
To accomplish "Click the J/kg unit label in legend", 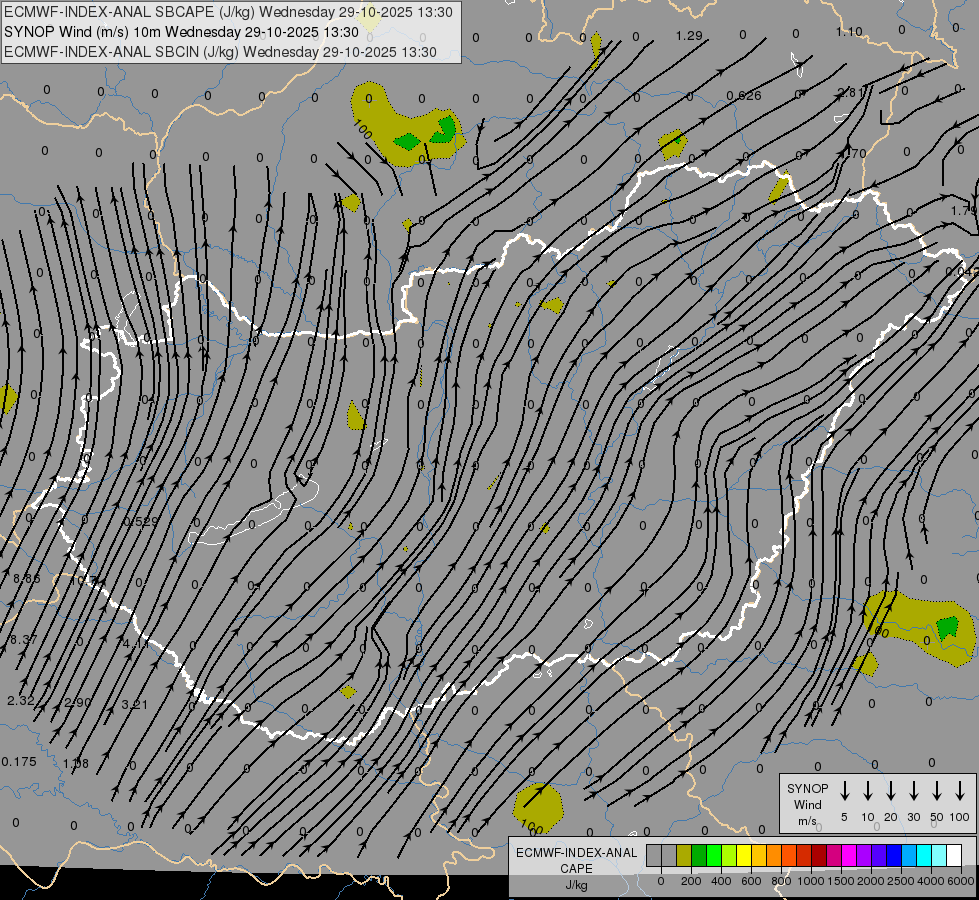I will 576,885.
